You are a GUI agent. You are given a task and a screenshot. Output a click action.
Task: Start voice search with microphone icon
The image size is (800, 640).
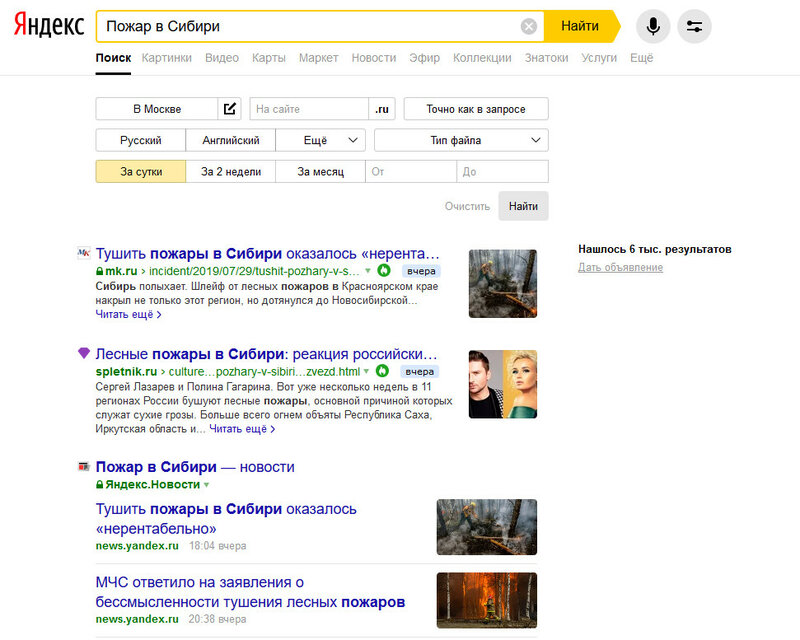[x=653, y=26]
